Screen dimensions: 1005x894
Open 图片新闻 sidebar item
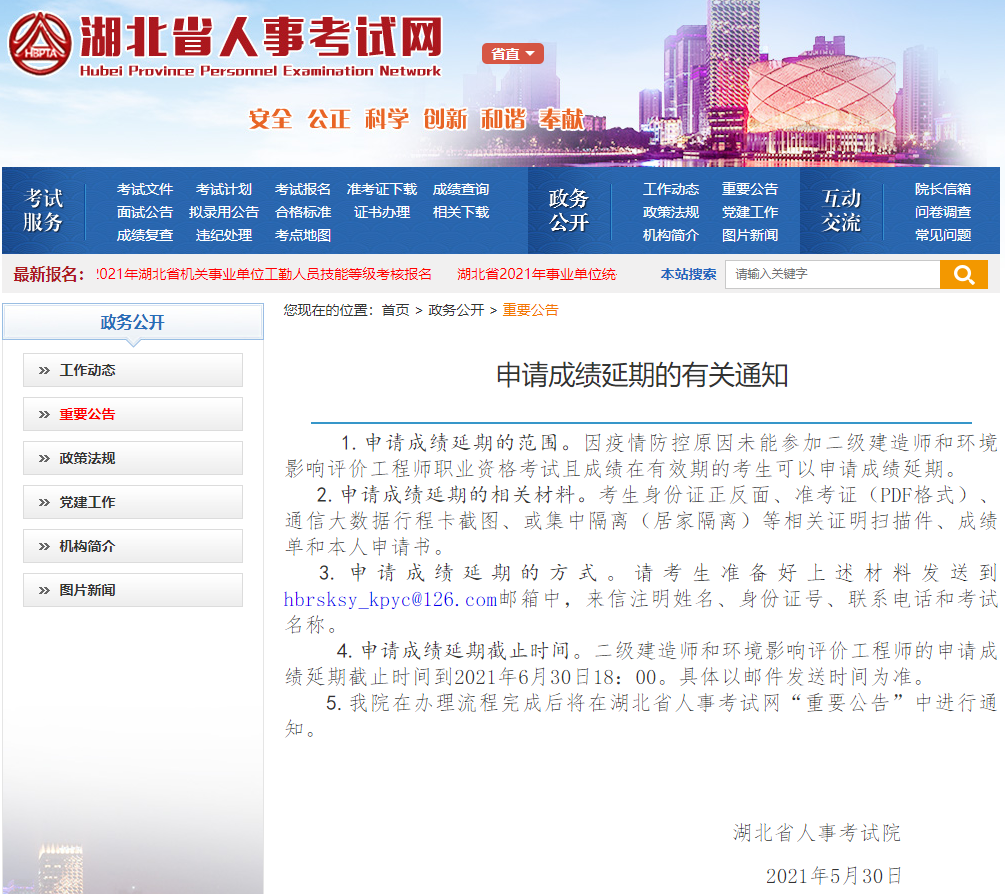click(133, 590)
